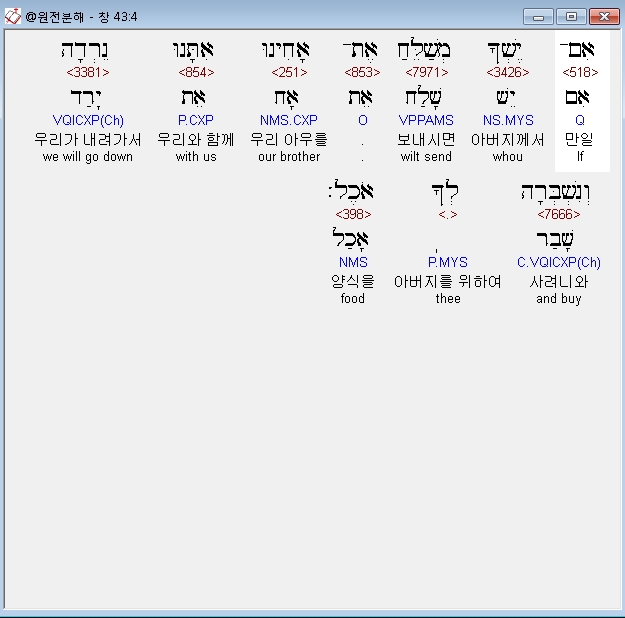Click the app icon in the title bar
The height and width of the screenshot is (618, 625).
pos(12,16)
